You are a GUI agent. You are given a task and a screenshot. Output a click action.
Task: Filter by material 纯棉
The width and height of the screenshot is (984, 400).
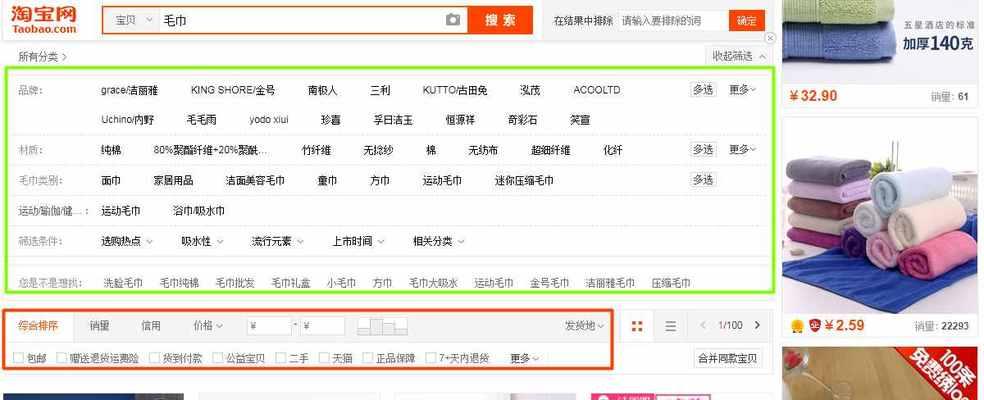tap(111, 150)
